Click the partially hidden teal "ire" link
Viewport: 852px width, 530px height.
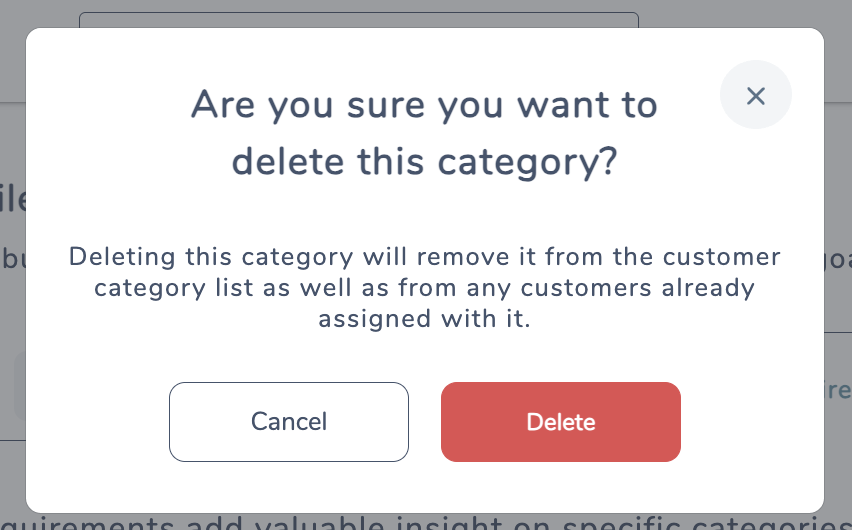838,390
